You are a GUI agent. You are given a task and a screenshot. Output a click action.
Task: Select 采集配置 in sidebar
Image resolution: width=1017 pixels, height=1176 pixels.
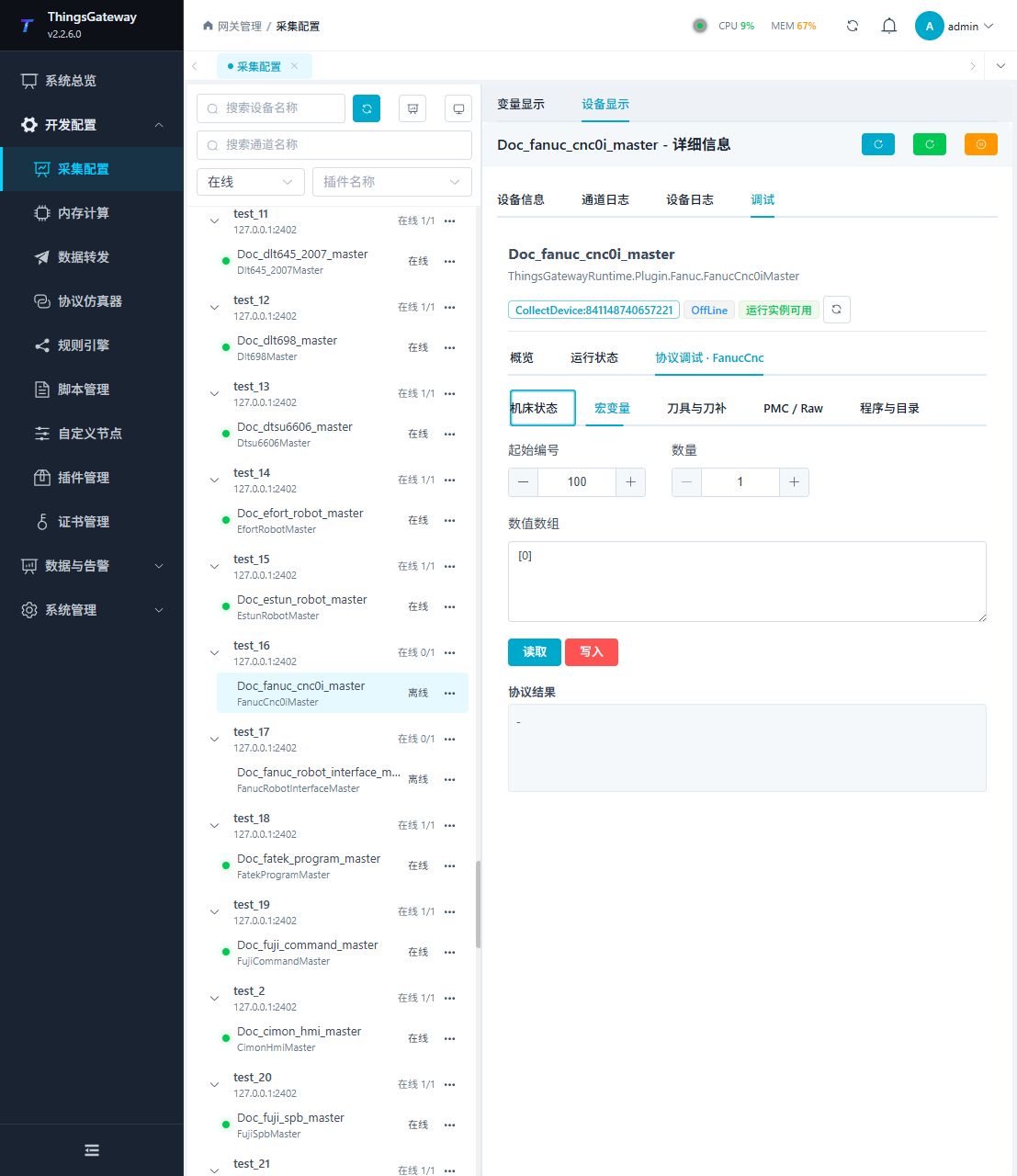(x=92, y=169)
